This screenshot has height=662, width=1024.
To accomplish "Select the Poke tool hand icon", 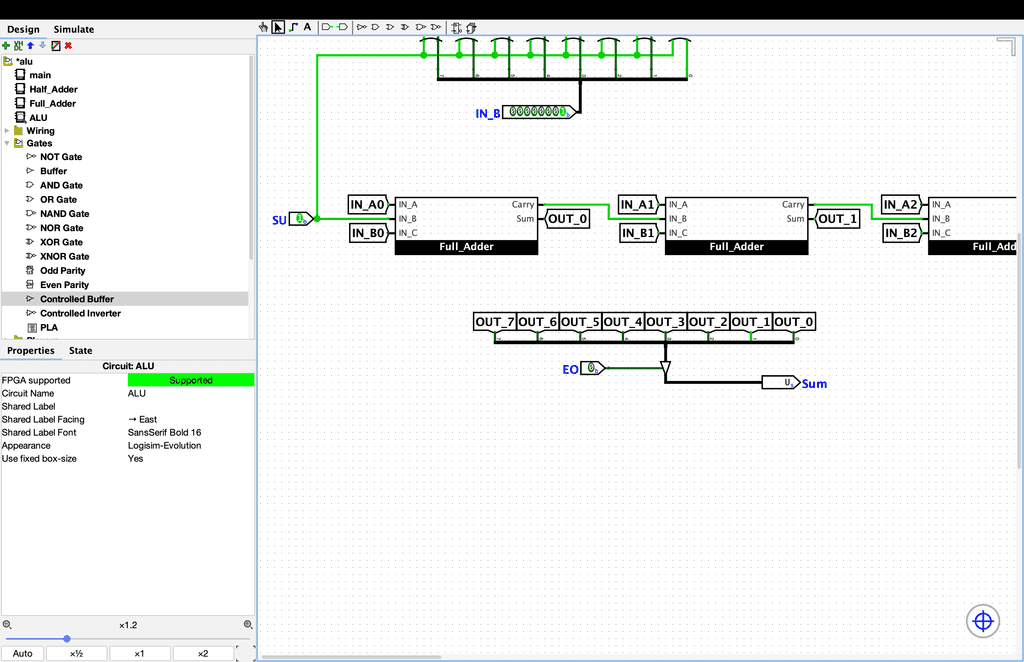I will pyautogui.click(x=264, y=27).
